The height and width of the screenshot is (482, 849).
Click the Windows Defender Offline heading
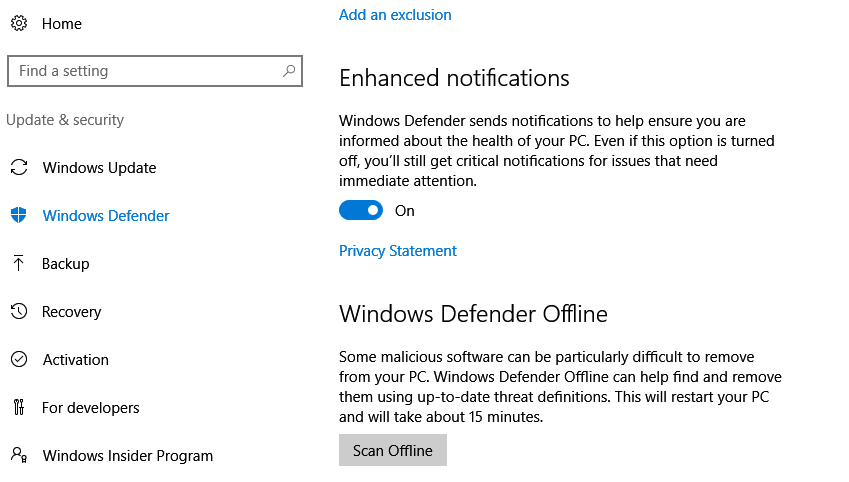(x=473, y=314)
